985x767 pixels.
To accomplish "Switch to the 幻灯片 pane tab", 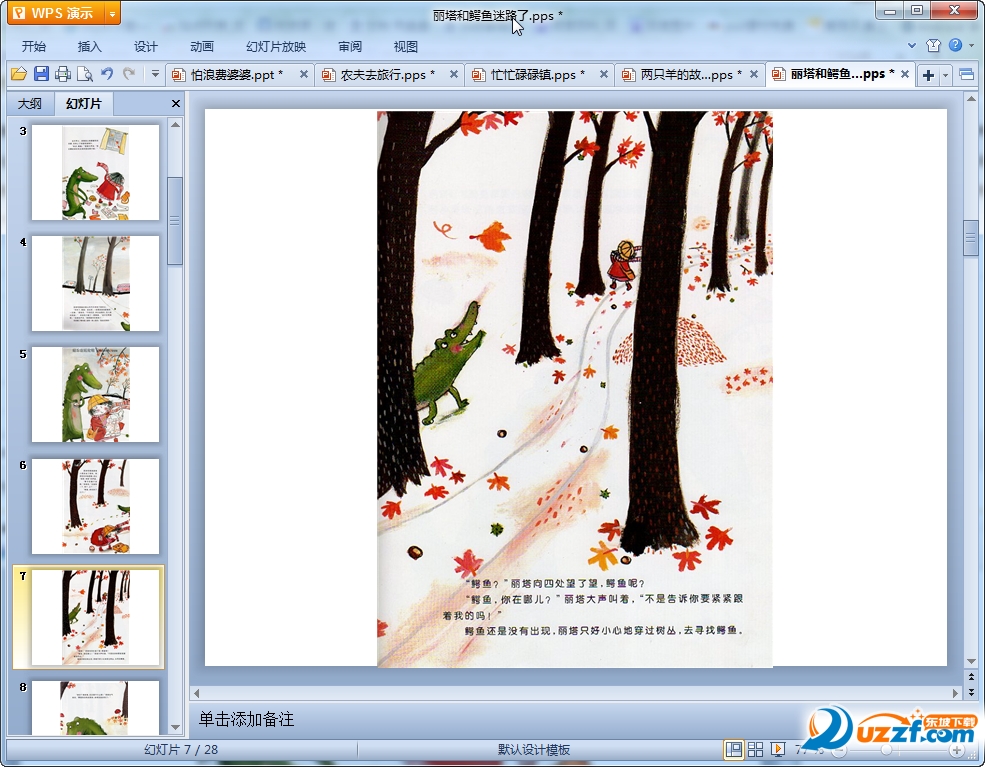I will click(84, 104).
